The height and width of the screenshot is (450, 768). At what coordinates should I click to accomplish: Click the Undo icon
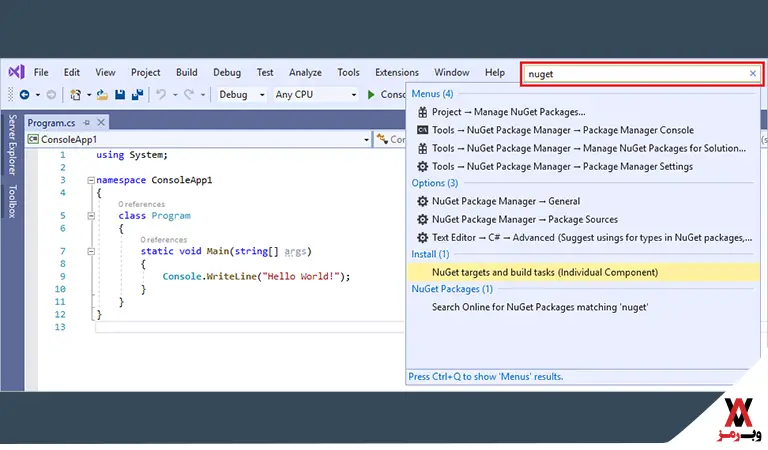[161, 95]
